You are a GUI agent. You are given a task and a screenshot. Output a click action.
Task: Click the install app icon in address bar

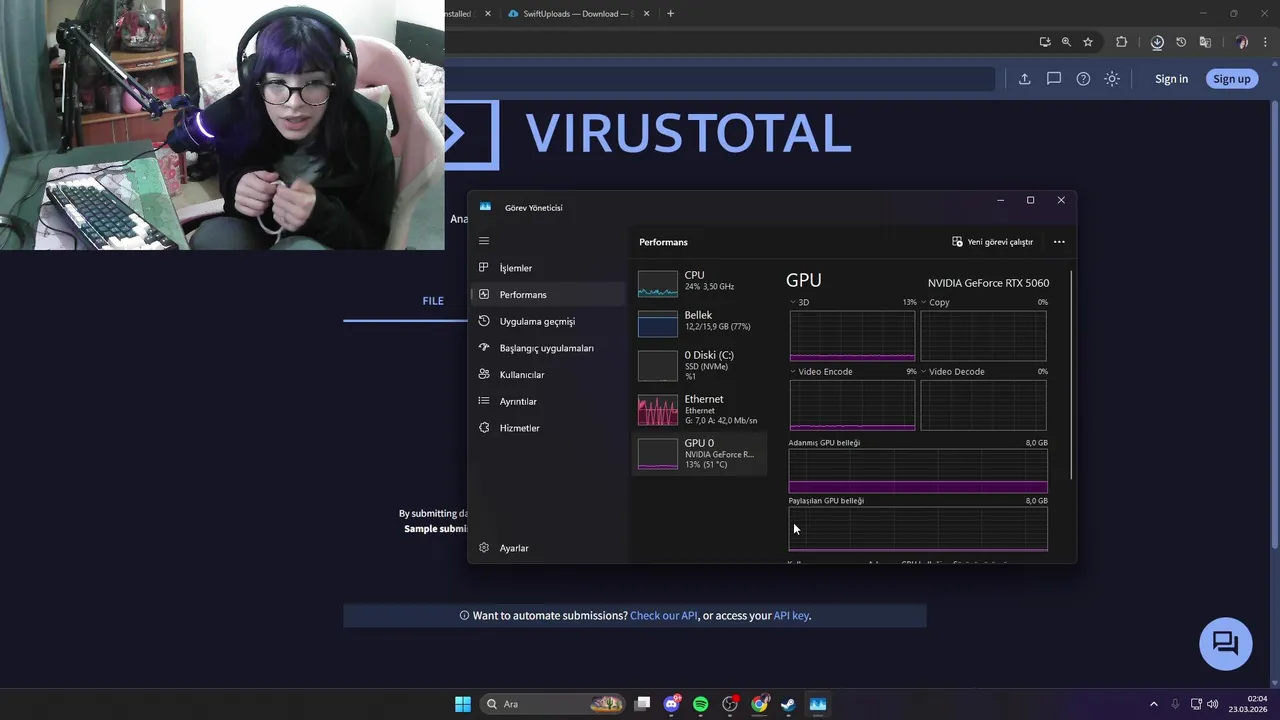click(1045, 42)
